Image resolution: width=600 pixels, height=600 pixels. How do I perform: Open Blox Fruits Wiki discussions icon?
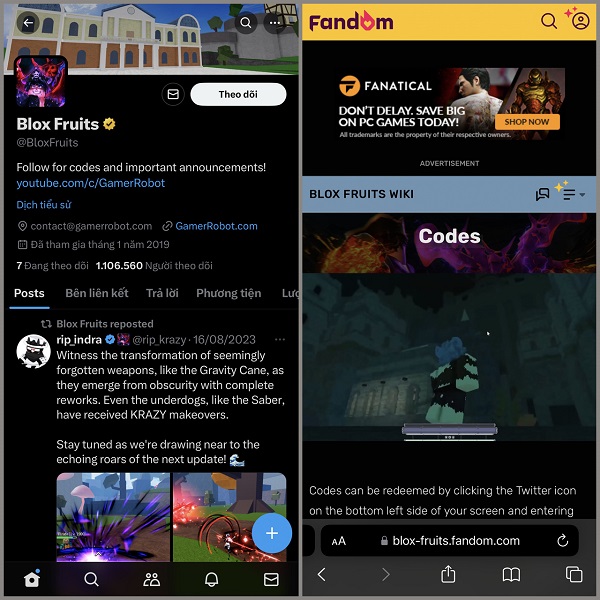542,194
